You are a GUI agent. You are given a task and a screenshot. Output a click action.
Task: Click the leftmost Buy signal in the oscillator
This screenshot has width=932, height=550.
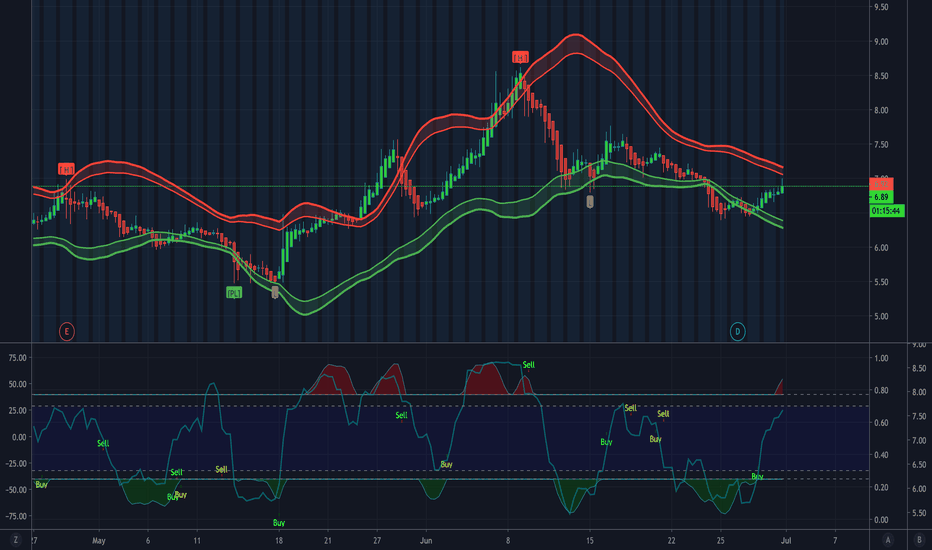(x=41, y=485)
